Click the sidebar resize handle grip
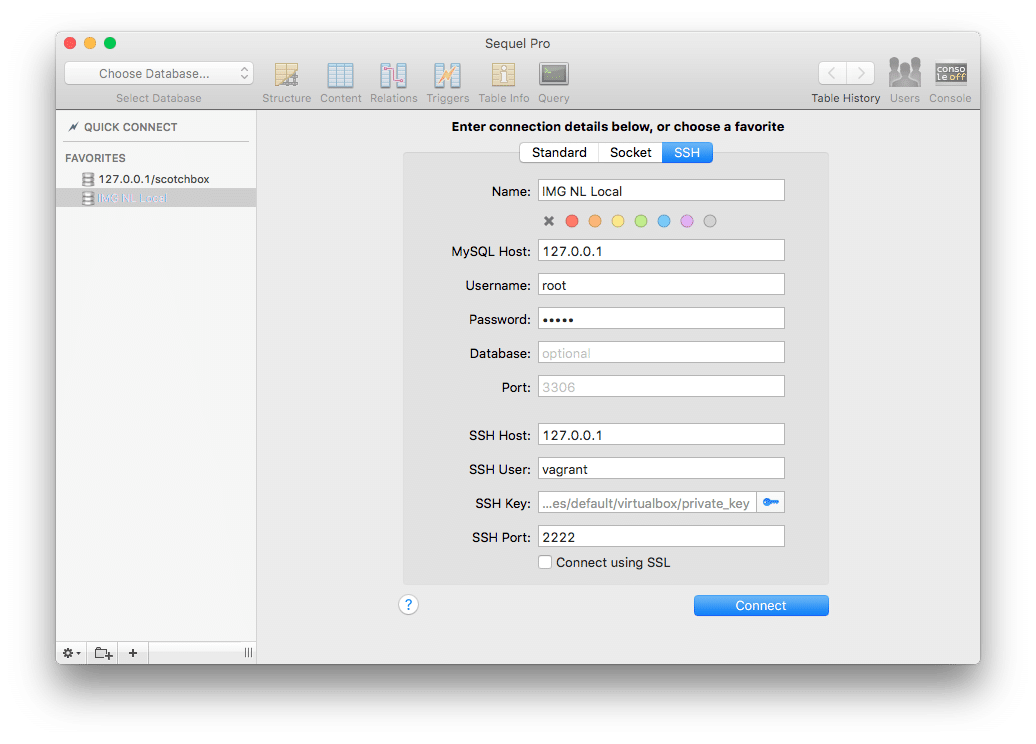This screenshot has width=1036, height=744. [x=248, y=653]
